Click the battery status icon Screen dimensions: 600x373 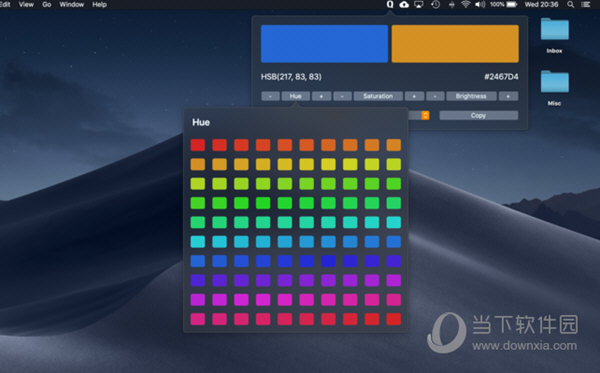pos(512,5)
